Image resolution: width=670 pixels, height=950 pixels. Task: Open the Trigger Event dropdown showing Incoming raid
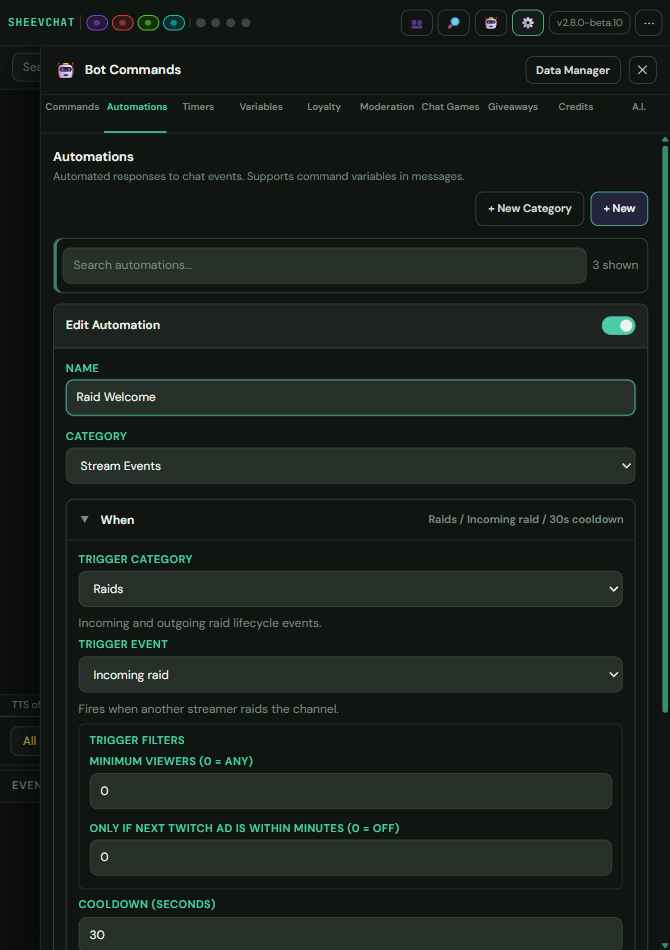[350, 675]
